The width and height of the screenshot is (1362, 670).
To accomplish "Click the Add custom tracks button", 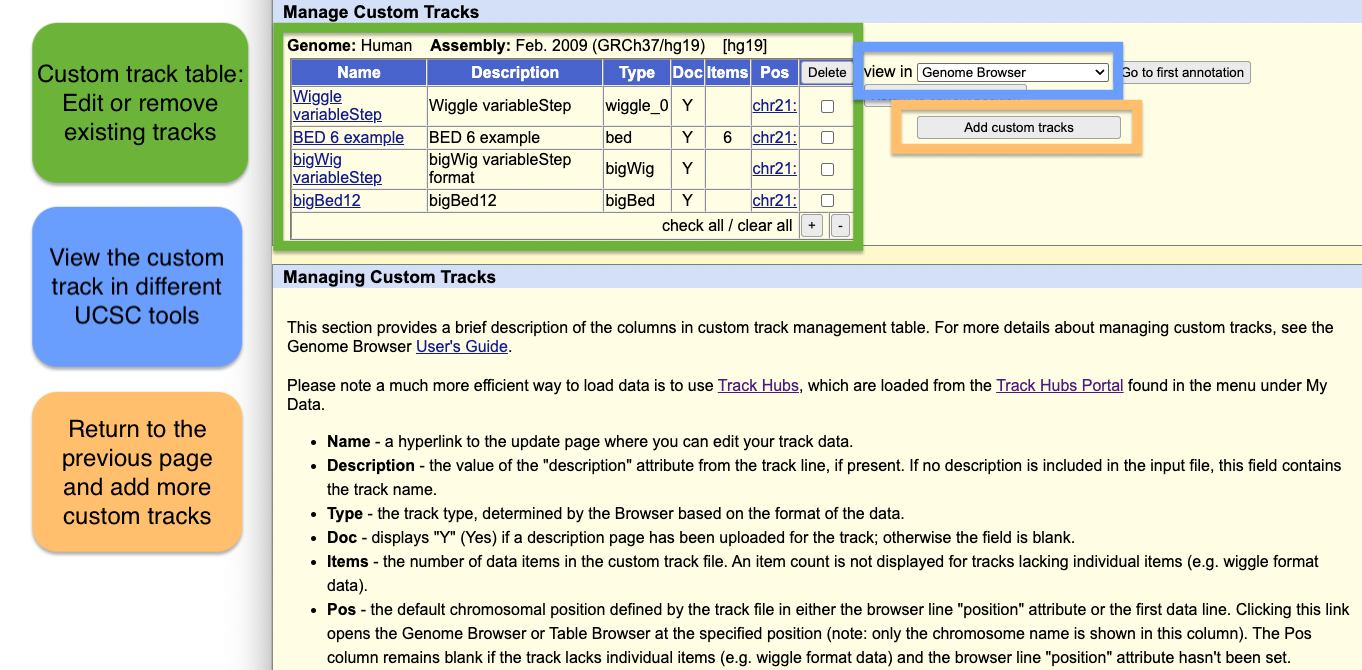I will (1018, 128).
